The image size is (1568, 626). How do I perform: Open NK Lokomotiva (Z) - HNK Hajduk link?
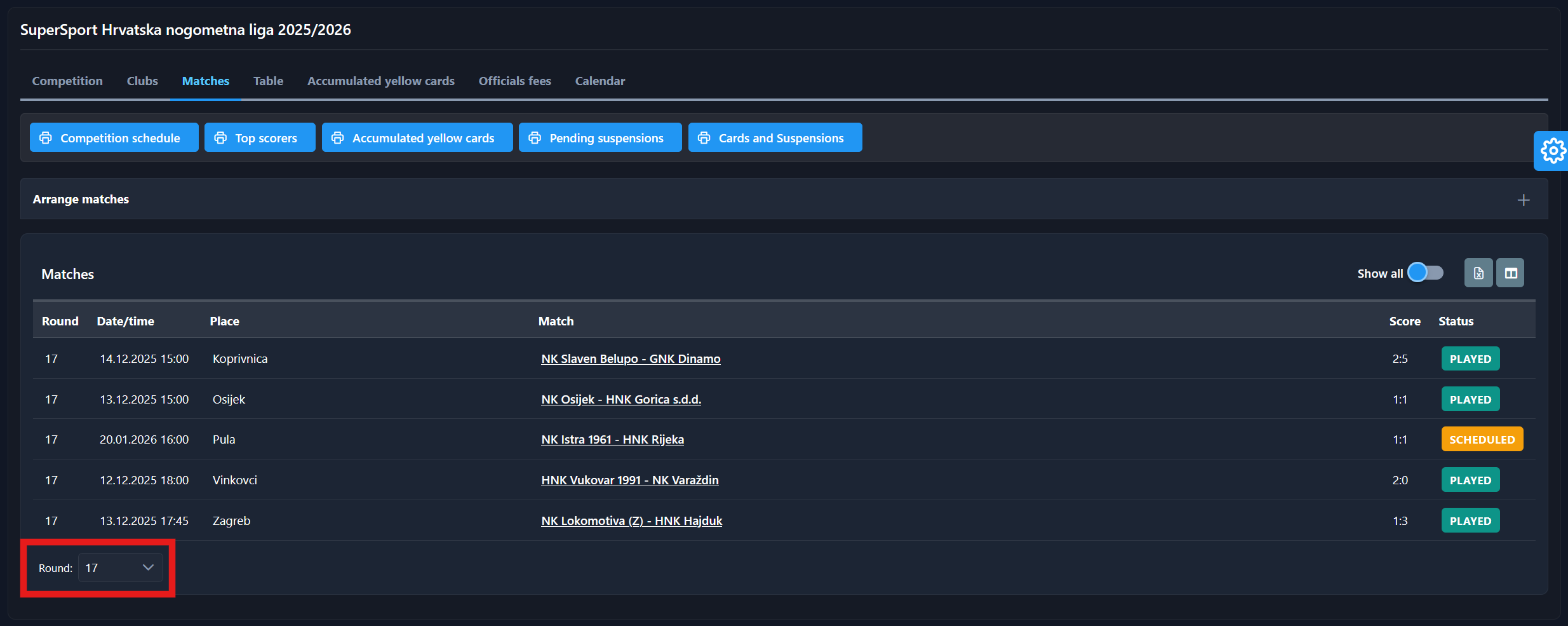tap(631, 521)
